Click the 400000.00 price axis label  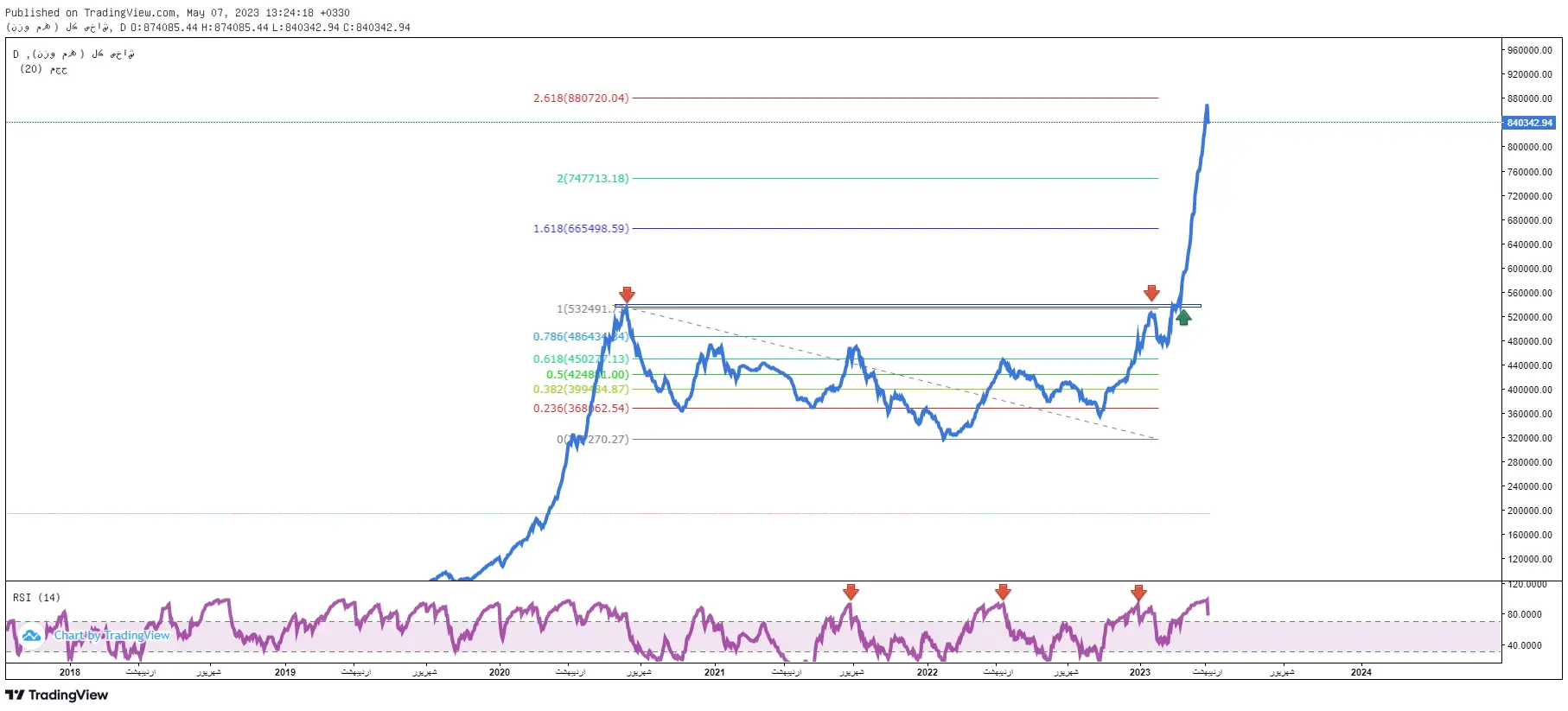[x=1530, y=390]
